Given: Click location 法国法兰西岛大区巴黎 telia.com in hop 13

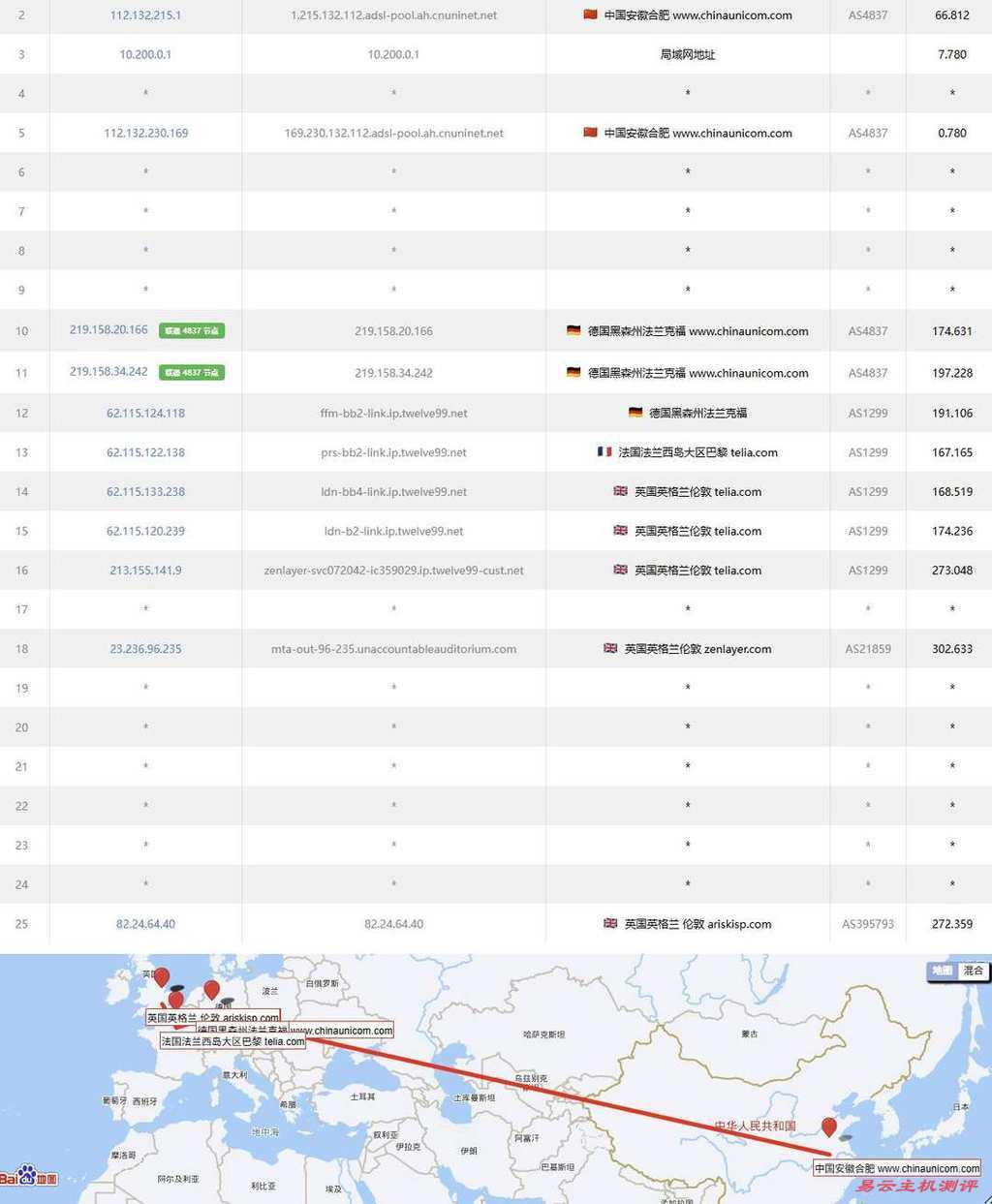Looking at the screenshot, I should tap(697, 452).
